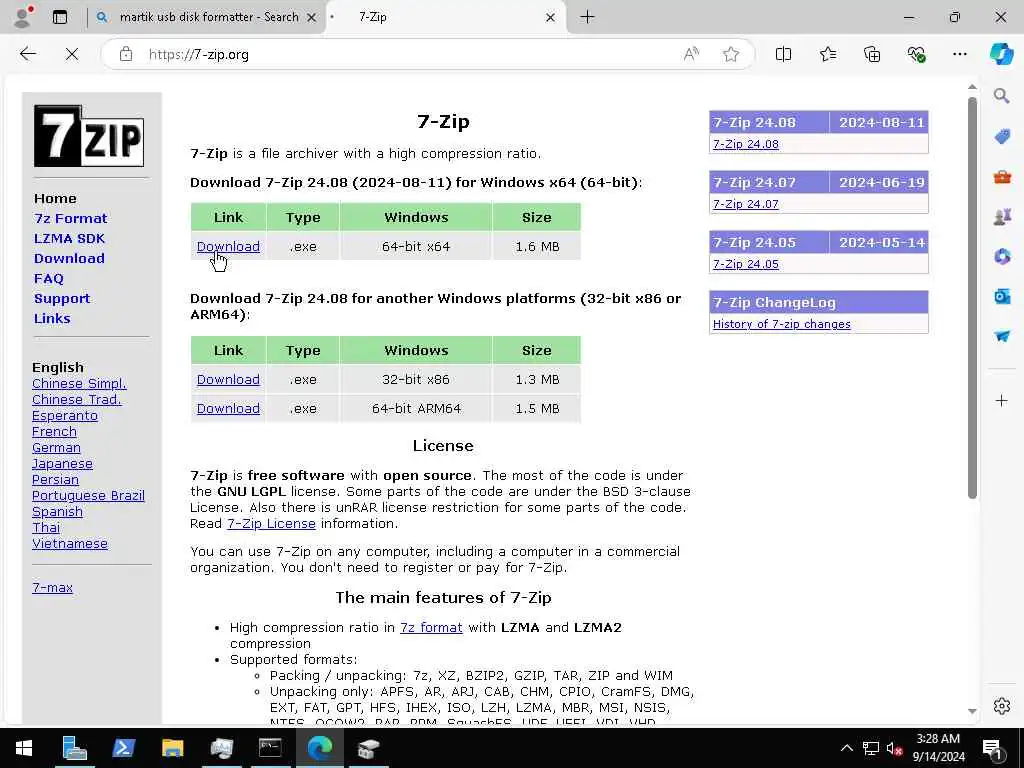The image size is (1024, 768).
Task: Click the page vertical scrollbar thumb
Action: (972, 298)
